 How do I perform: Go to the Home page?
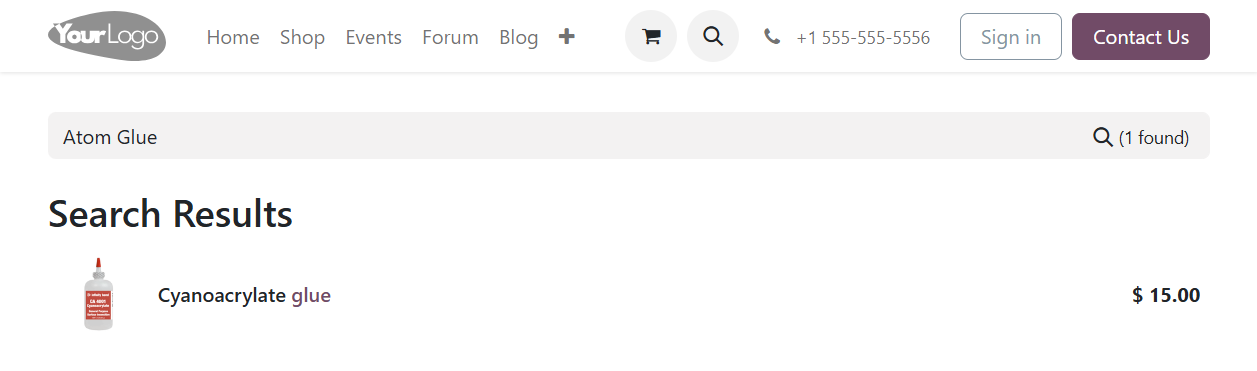click(233, 37)
